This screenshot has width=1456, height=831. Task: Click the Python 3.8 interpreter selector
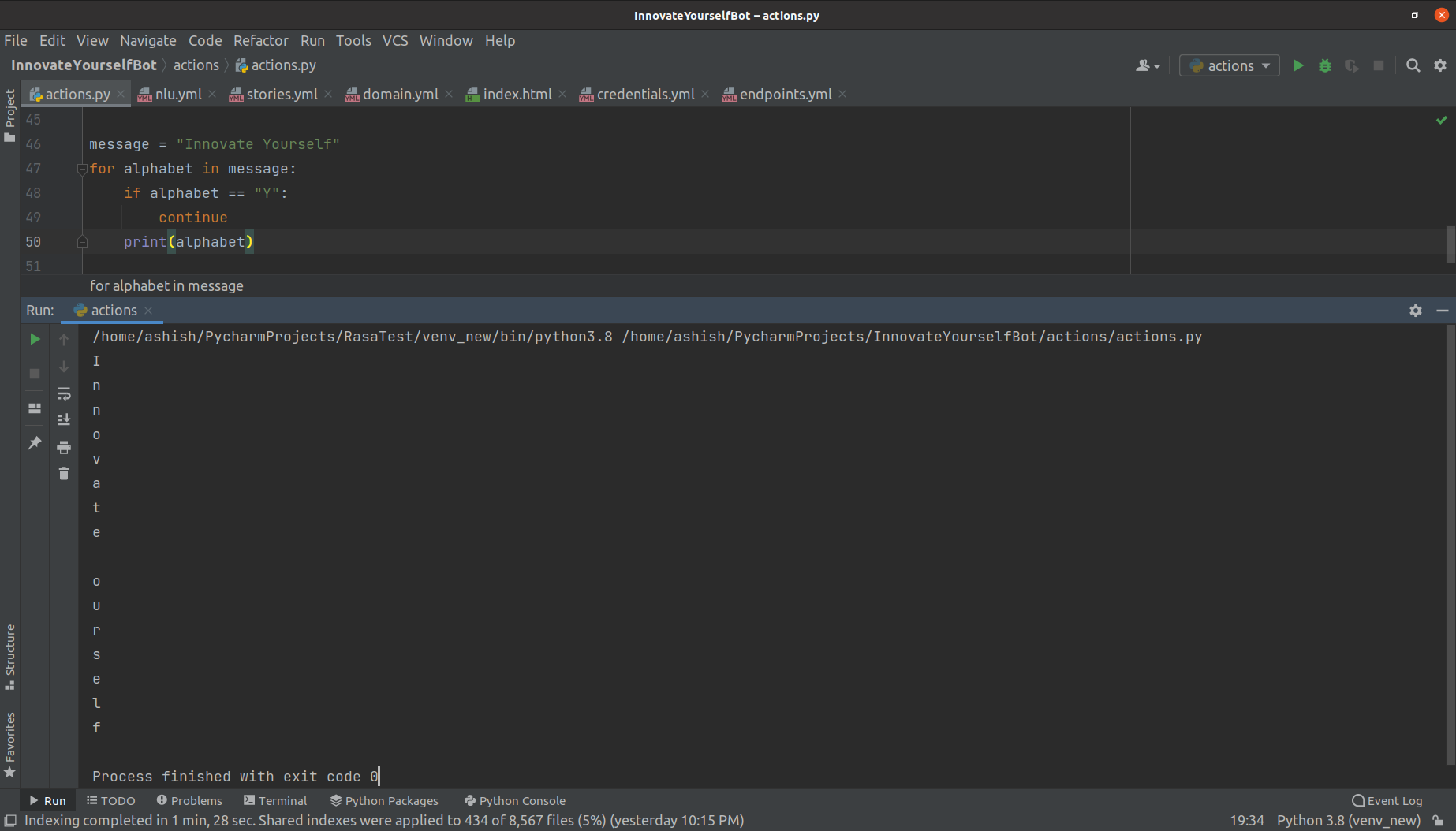point(1348,821)
